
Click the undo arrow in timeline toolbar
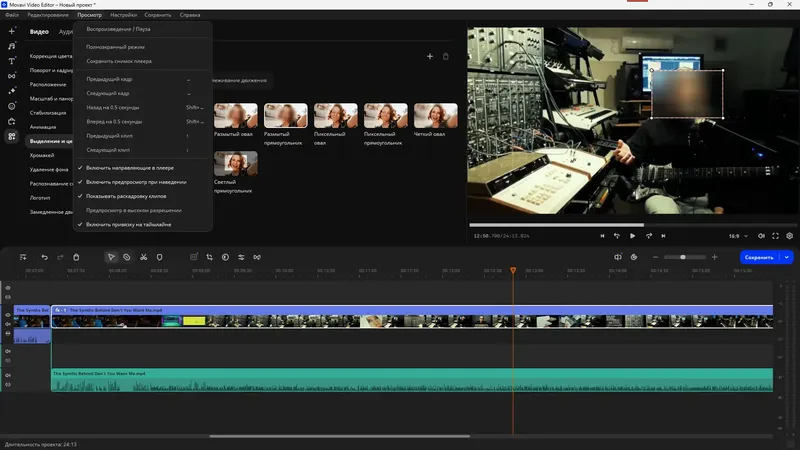45,257
